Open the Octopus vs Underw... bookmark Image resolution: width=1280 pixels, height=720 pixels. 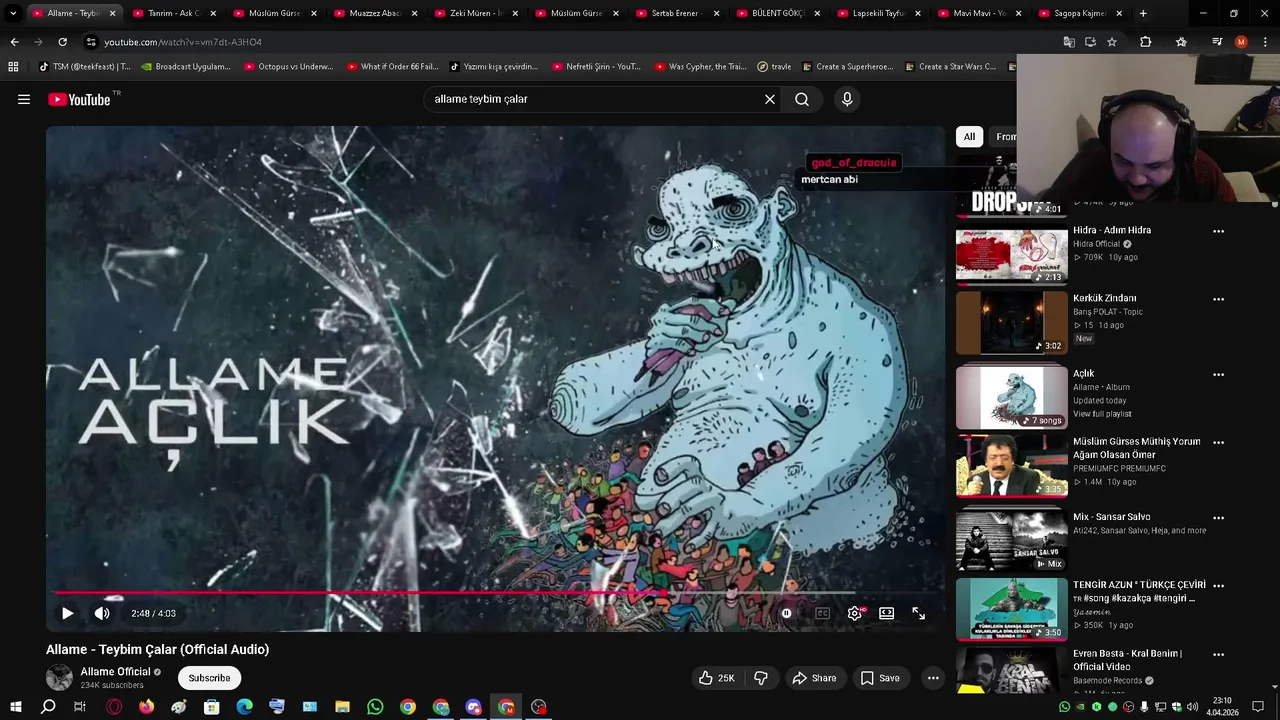tap(288, 67)
